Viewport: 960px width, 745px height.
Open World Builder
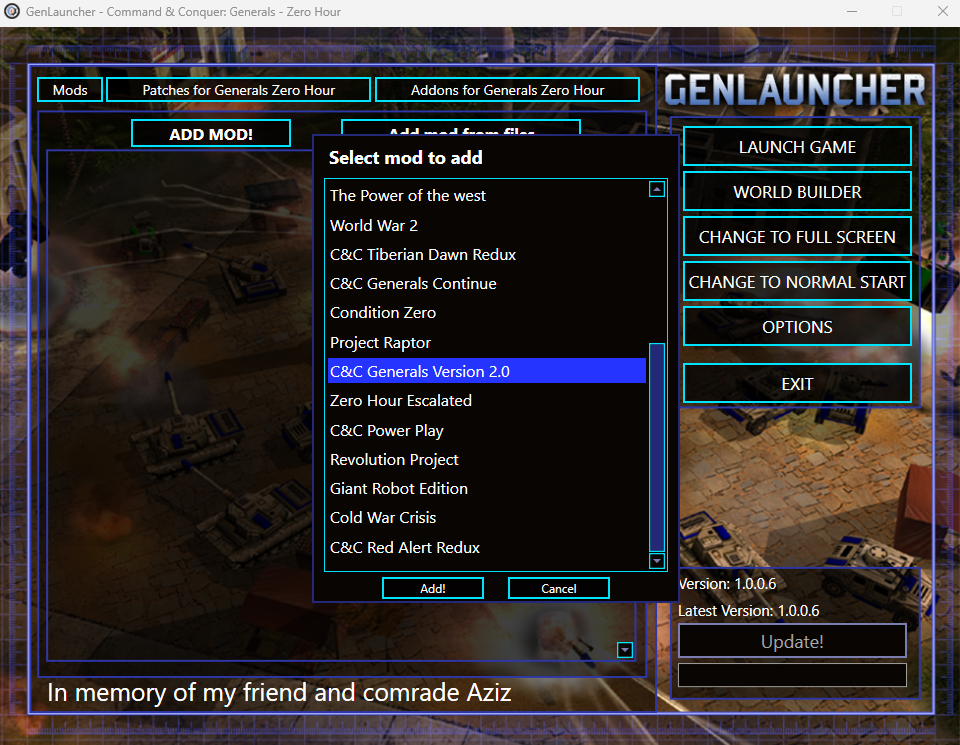coord(797,192)
